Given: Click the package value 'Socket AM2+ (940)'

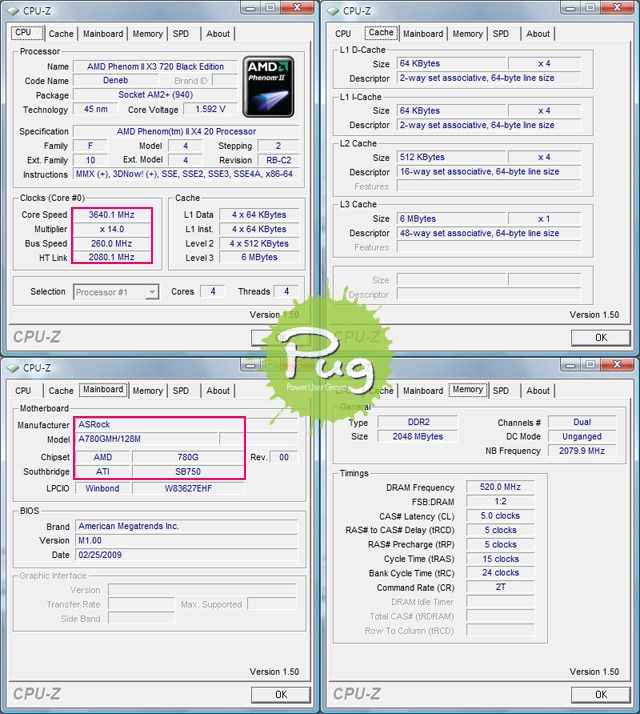Looking at the screenshot, I should [155, 95].
